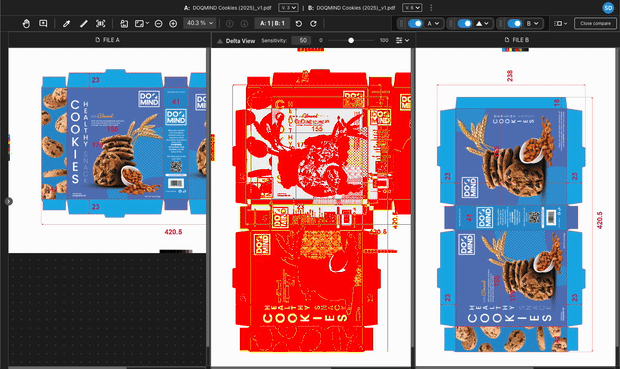Open the panel layout dropdown
This screenshot has height=369, width=620.
560,23
